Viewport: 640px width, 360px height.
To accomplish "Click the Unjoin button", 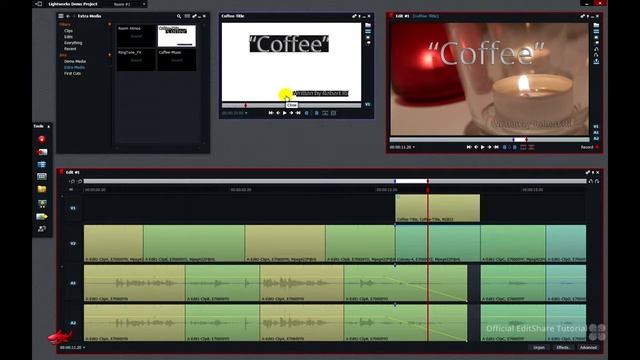I will [539, 348].
